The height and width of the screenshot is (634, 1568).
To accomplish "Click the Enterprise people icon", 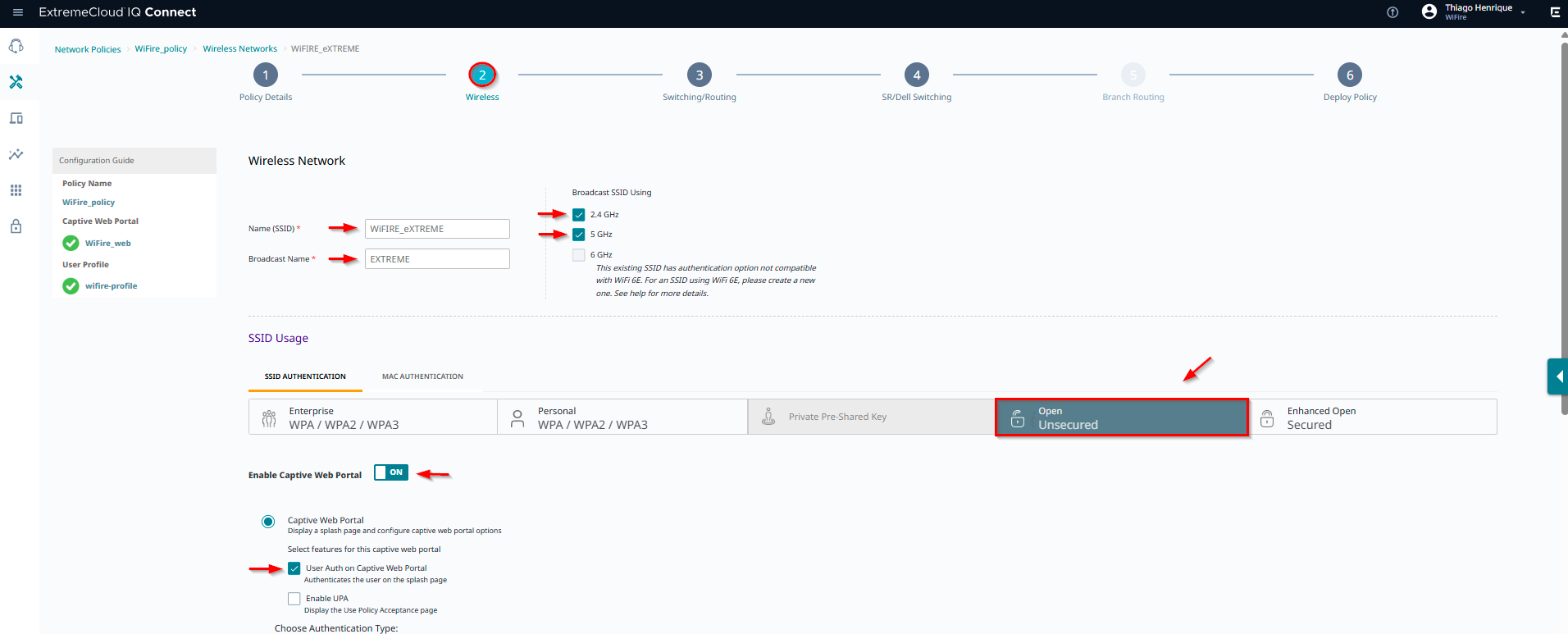I will point(269,418).
